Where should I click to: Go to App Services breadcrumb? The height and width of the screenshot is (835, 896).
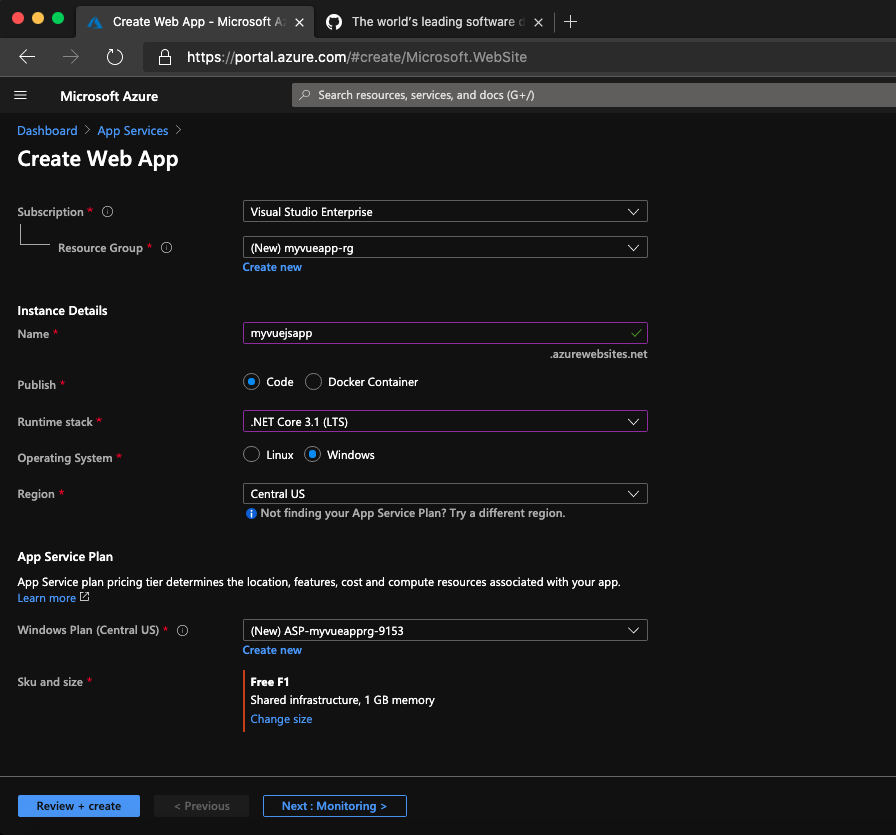[133, 131]
